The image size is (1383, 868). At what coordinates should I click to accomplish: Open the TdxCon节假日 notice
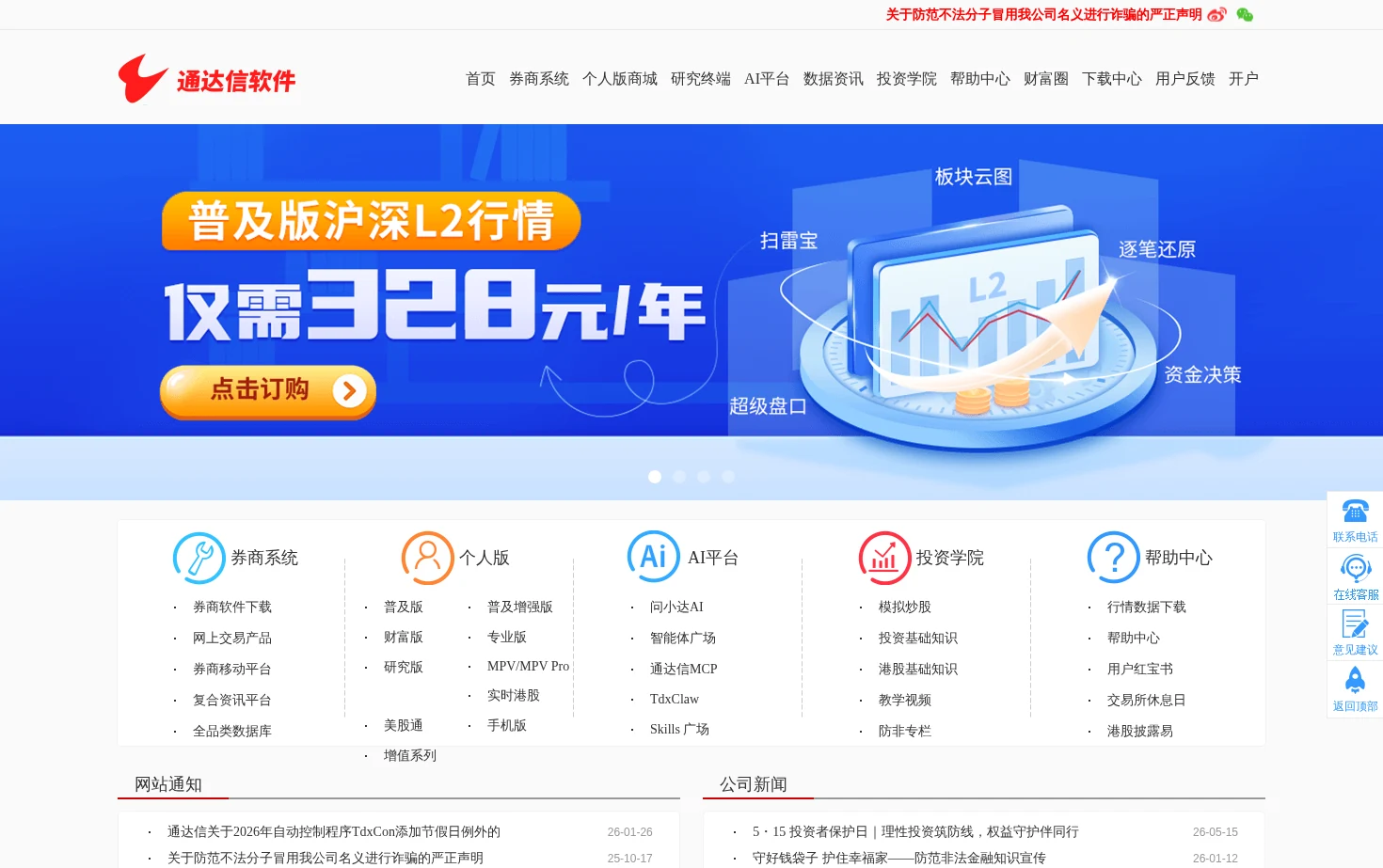[334, 832]
